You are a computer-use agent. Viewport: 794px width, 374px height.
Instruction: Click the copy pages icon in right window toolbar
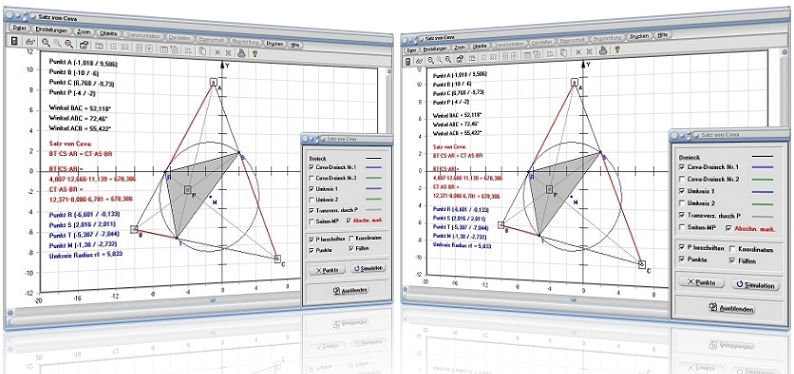563,52
